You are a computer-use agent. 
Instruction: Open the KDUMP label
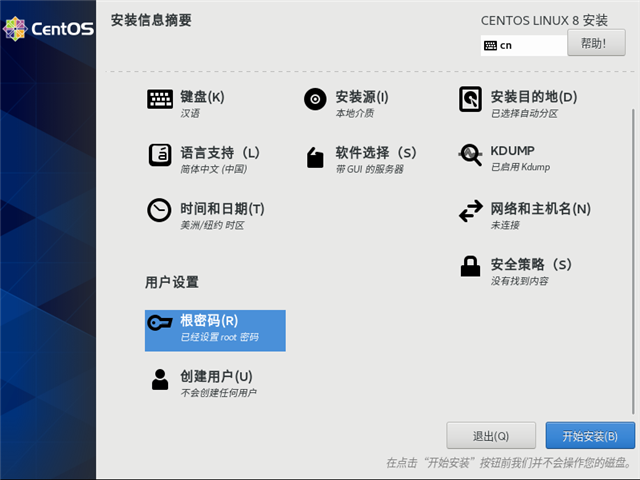point(512,151)
